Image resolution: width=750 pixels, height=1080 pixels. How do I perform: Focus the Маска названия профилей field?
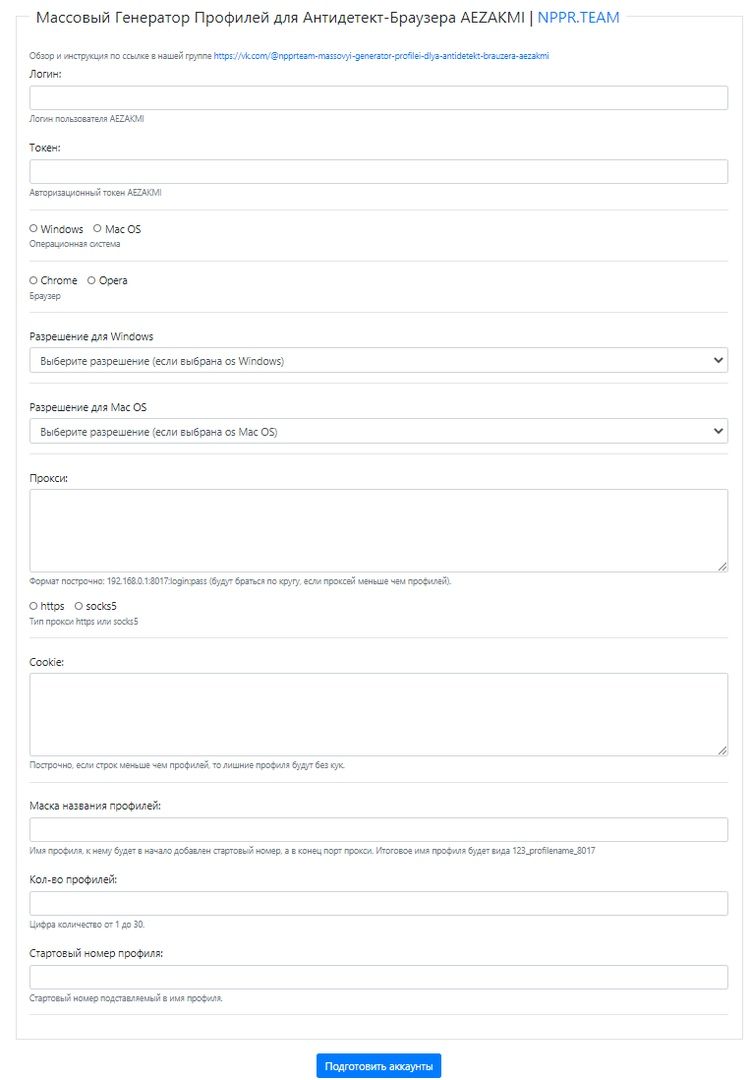click(x=378, y=829)
